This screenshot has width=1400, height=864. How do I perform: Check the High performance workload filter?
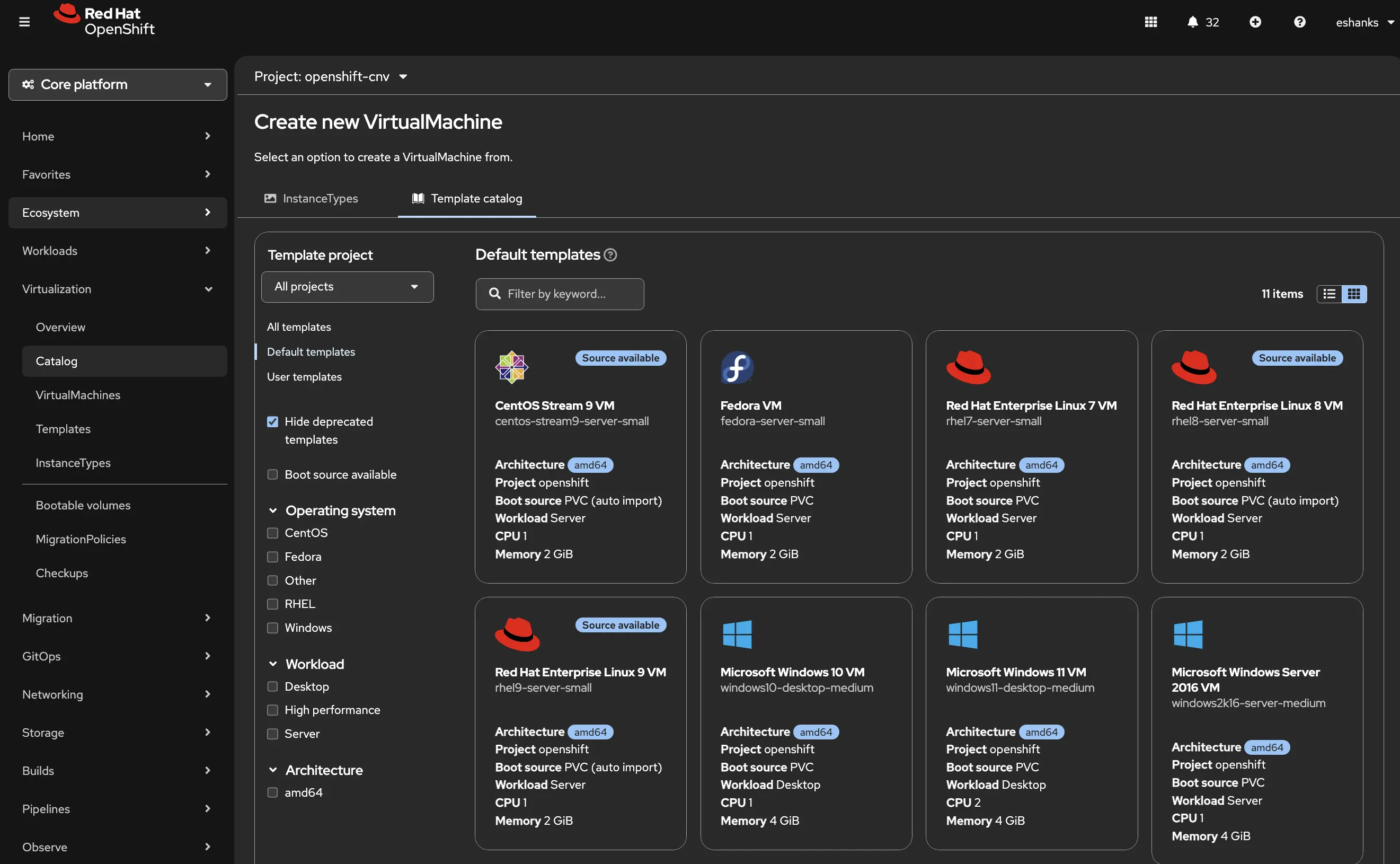pyautogui.click(x=272, y=710)
